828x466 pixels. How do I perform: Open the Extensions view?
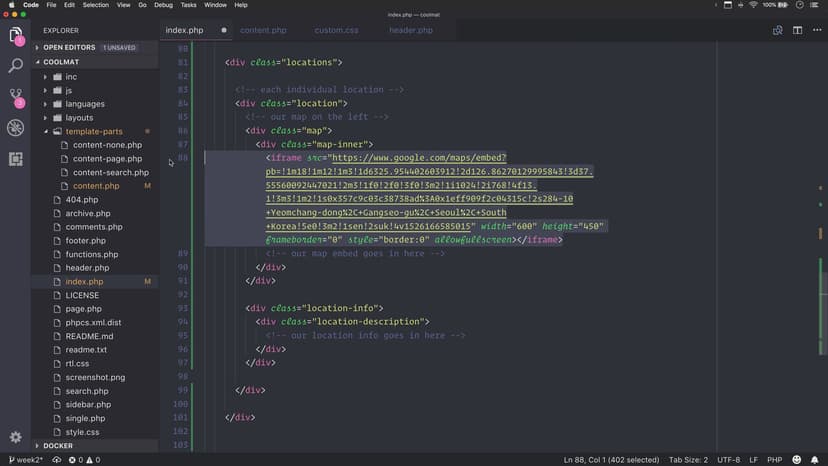[15, 159]
